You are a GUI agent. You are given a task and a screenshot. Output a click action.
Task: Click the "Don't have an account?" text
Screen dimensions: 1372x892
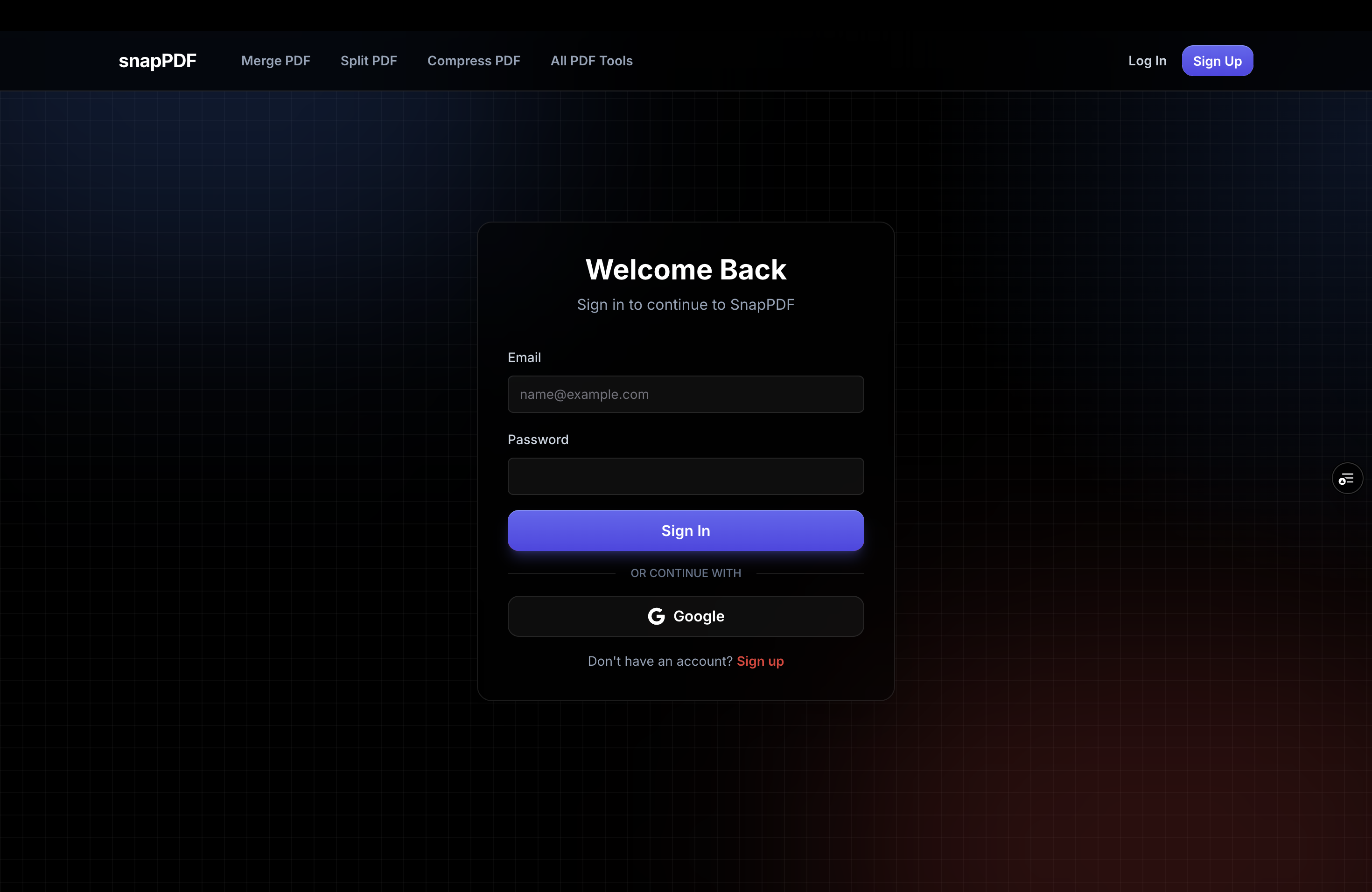pos(659,661)
